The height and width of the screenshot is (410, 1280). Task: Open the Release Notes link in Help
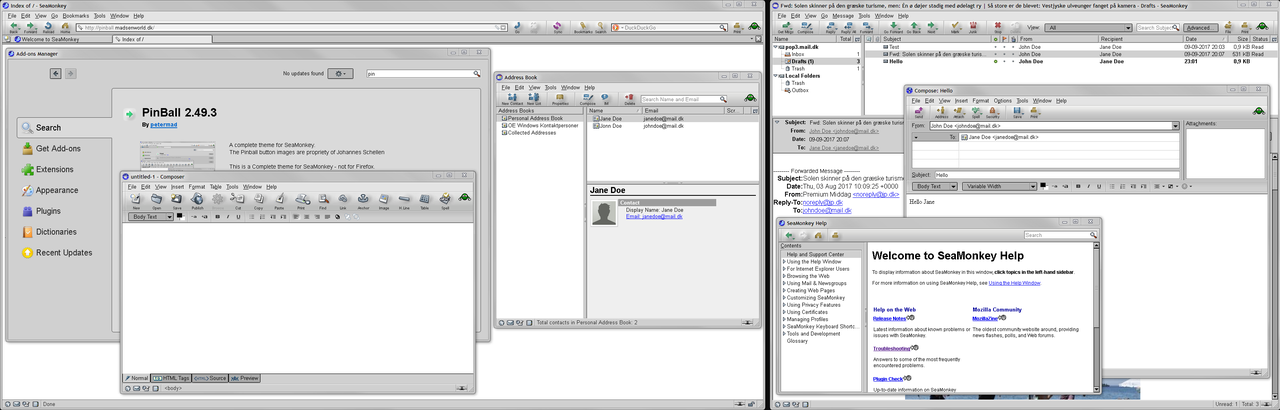click(889, 318)
